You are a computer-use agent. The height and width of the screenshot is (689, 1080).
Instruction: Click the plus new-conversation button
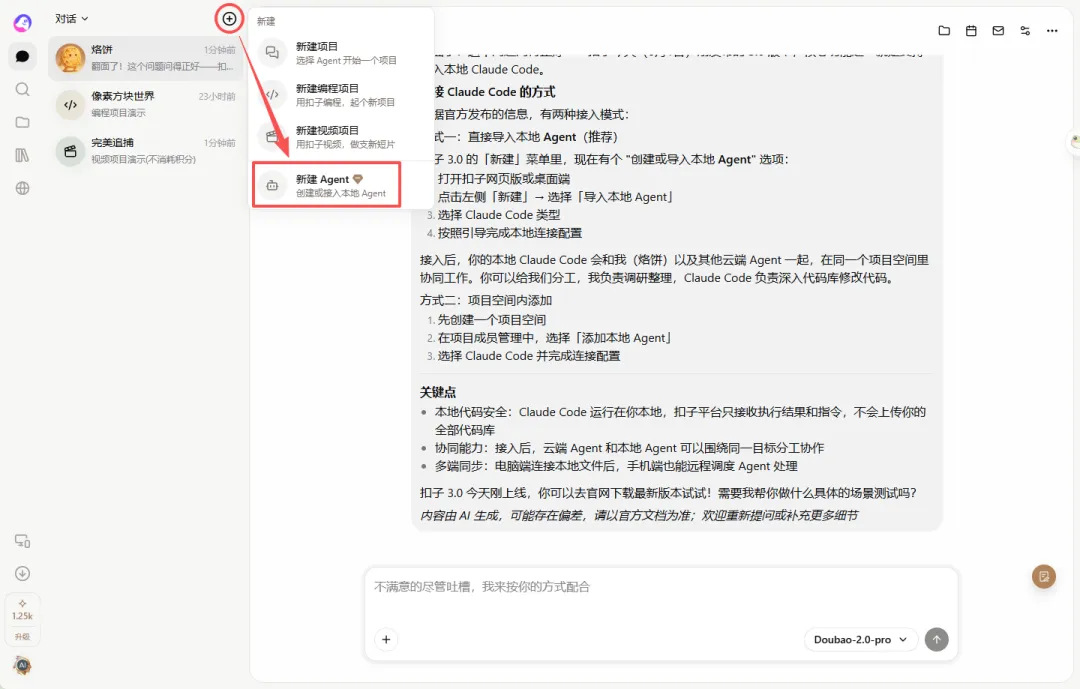point(229,19)
